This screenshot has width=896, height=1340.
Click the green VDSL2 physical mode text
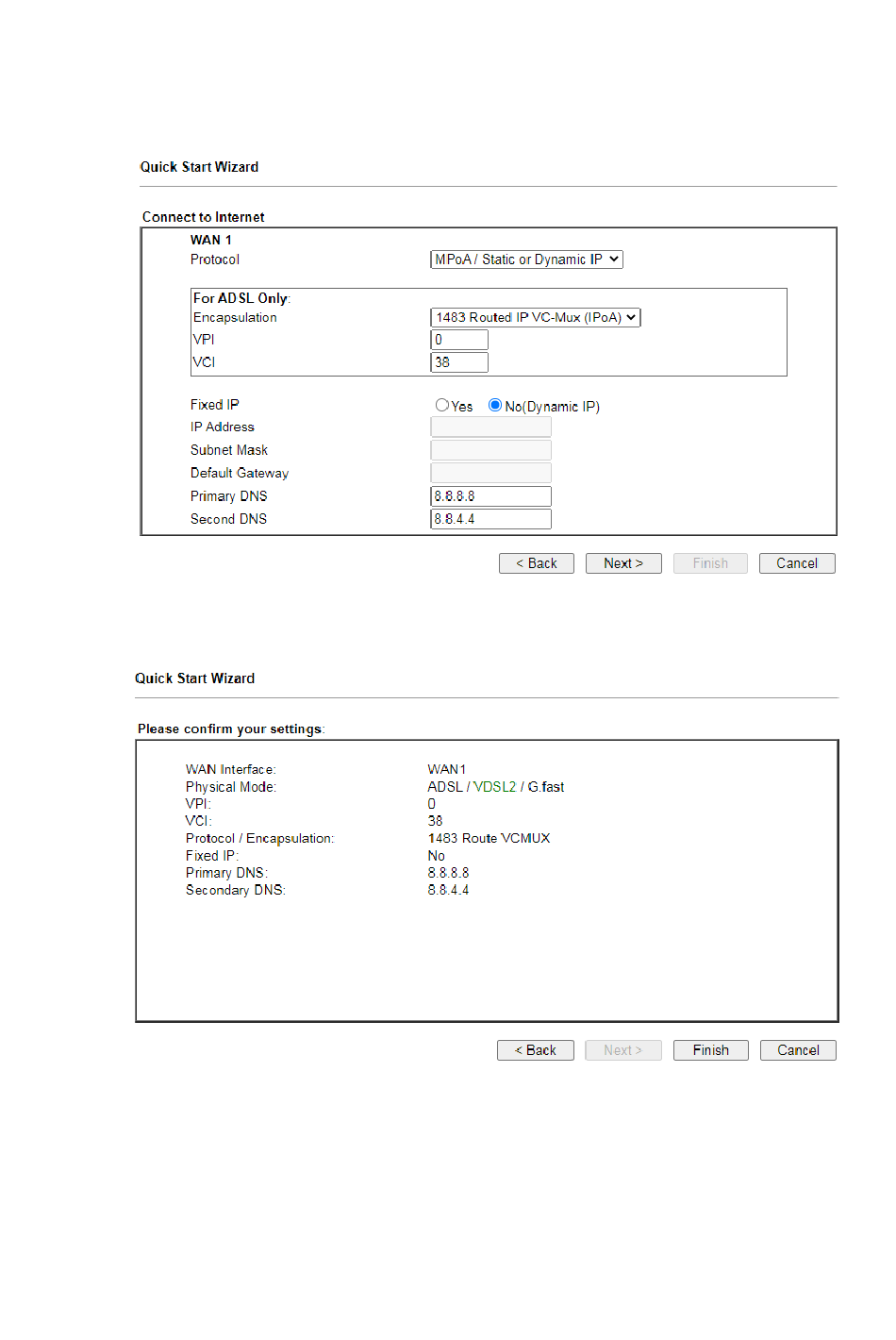[494, 787]
